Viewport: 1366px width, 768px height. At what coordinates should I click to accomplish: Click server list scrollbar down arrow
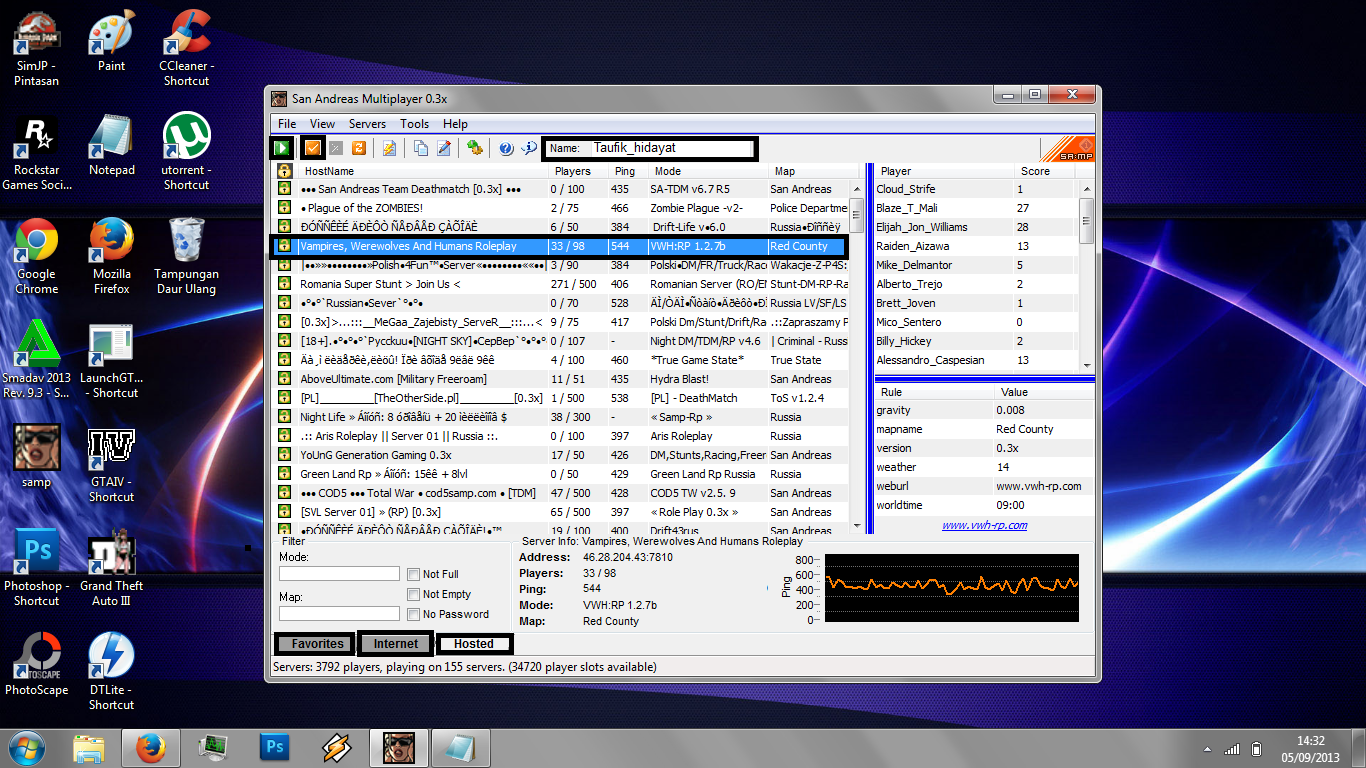click(x=856, y=525)
